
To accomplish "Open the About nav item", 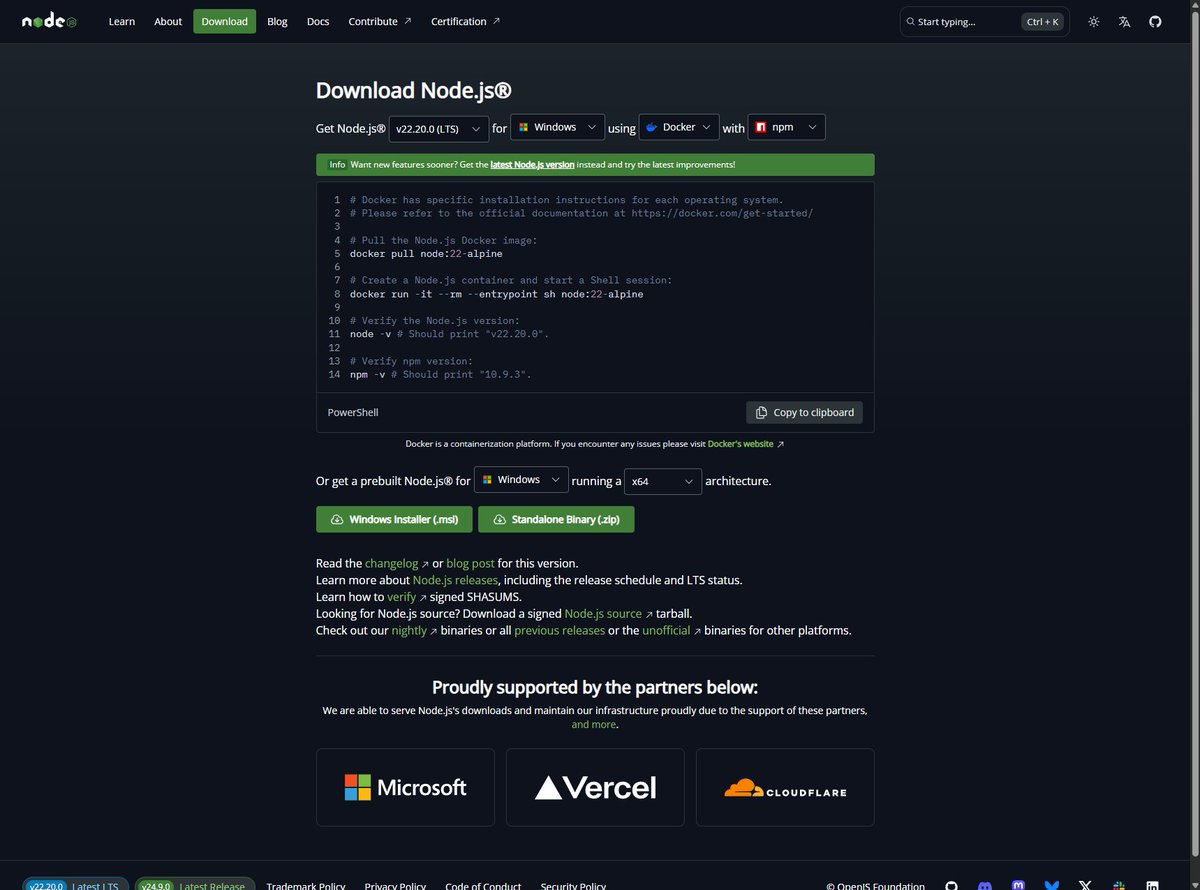I will (168, 21).
